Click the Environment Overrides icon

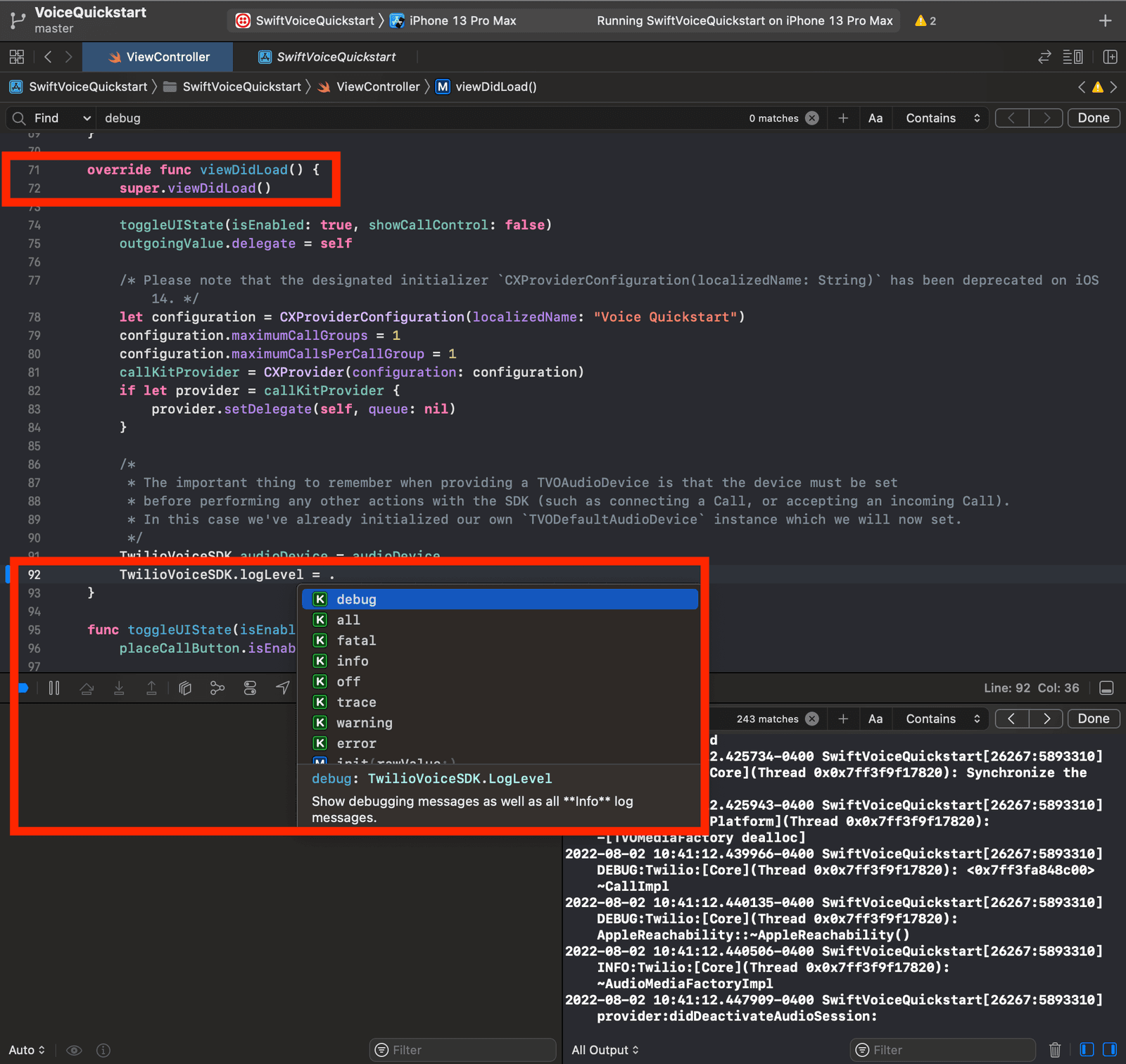(x=250, y=688)
